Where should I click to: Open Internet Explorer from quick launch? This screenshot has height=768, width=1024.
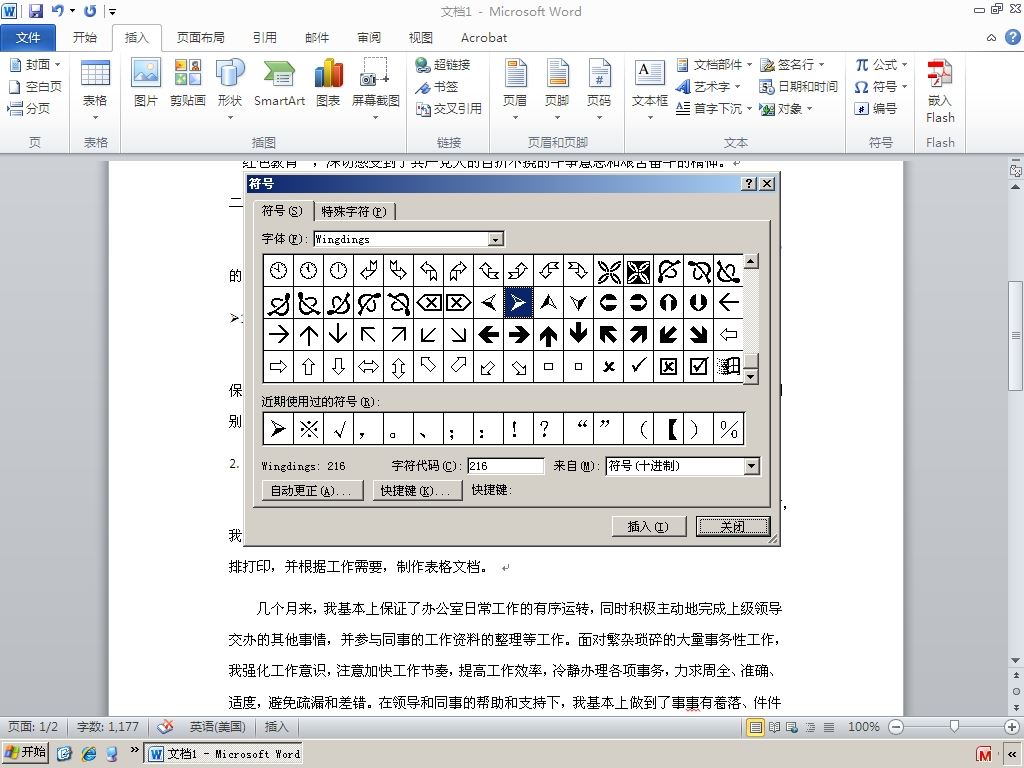[88, 754]
